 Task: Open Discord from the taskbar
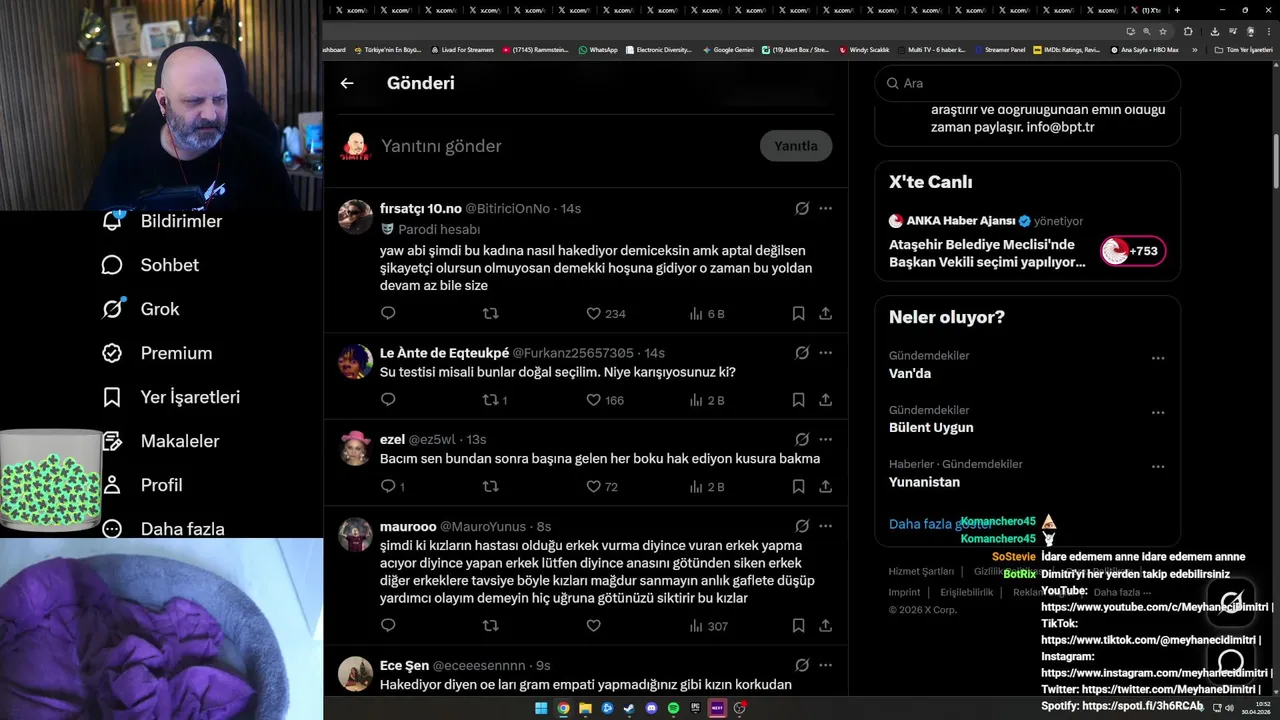pos(651,708)
